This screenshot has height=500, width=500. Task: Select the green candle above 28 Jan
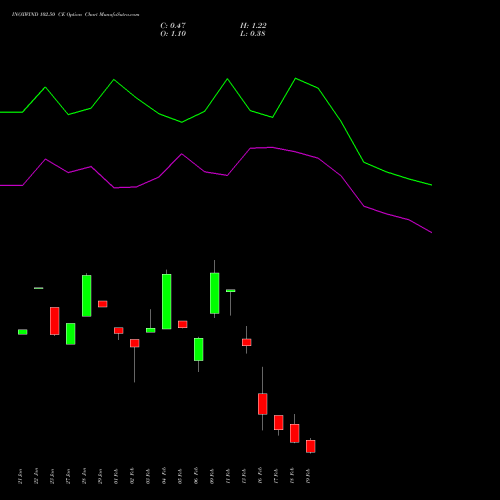87,296
